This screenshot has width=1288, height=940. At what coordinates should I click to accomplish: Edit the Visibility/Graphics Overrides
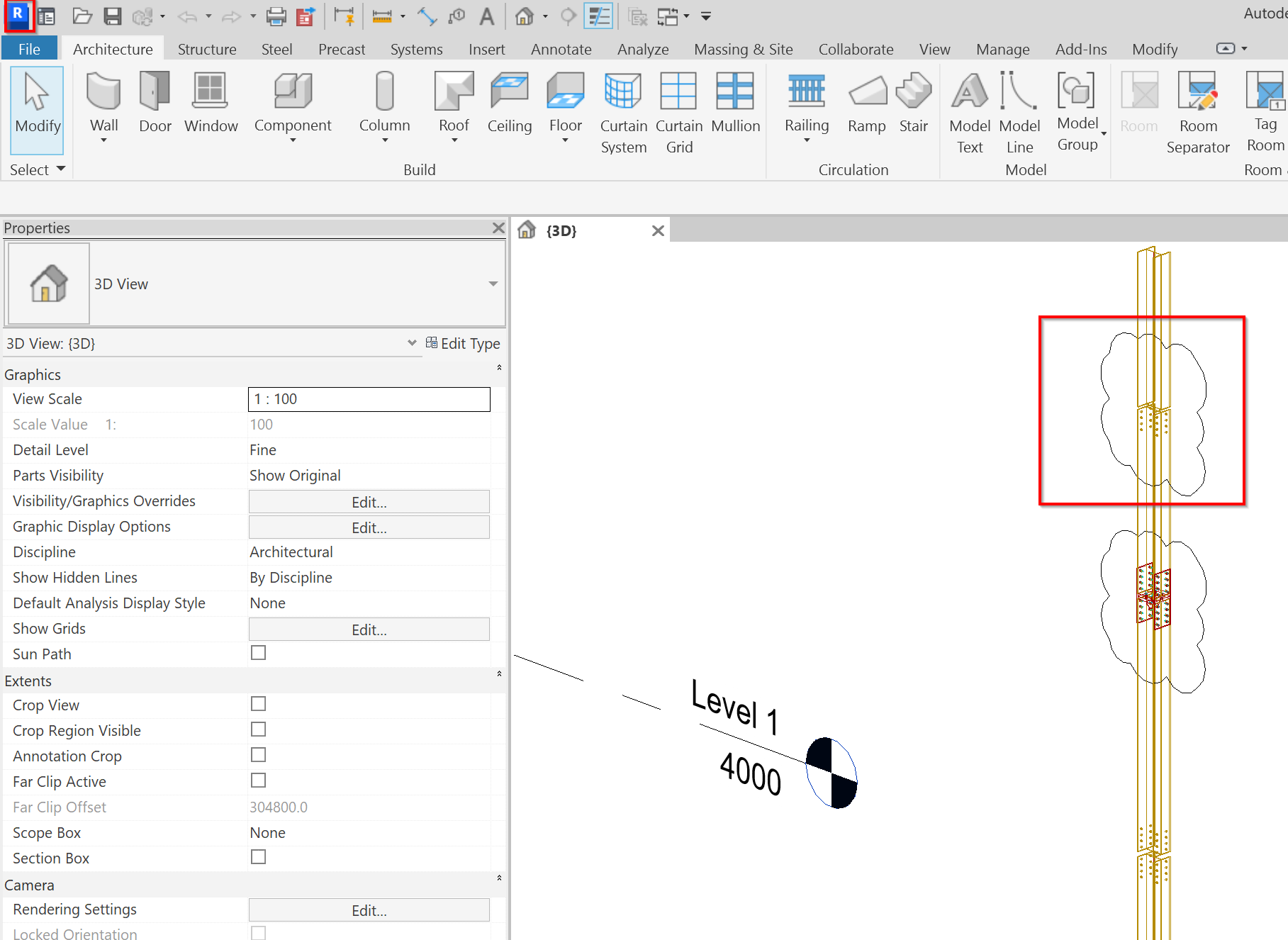369,501
